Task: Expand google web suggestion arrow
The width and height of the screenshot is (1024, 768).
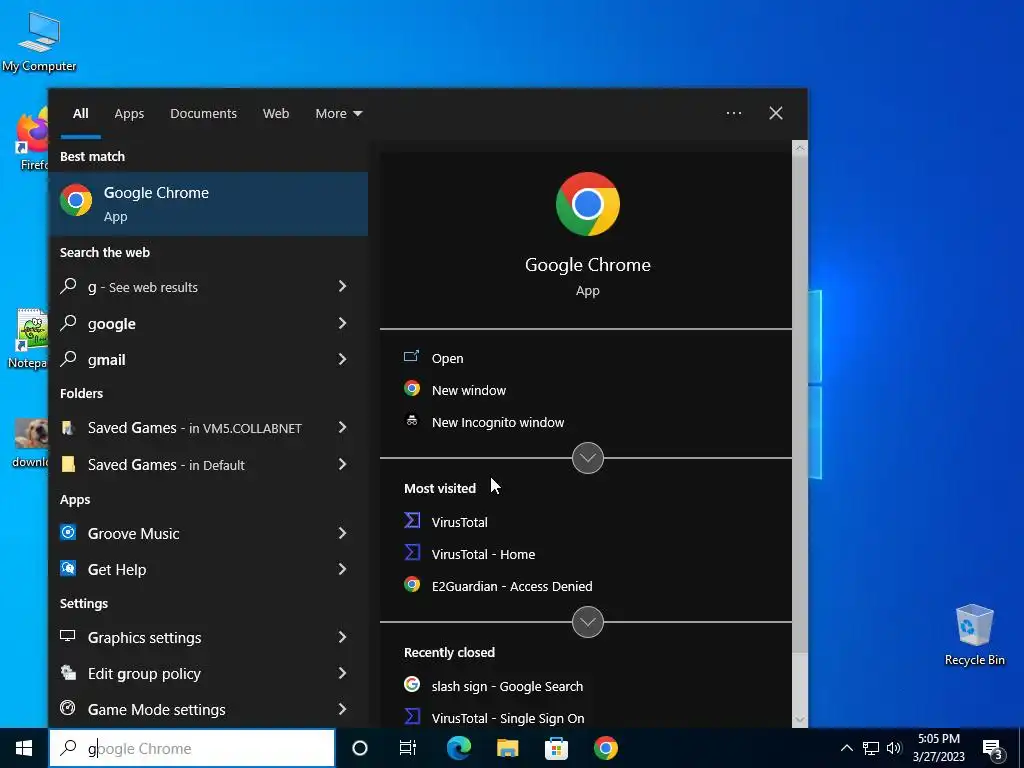Action: pyautogui.click(x=342, y=323)
